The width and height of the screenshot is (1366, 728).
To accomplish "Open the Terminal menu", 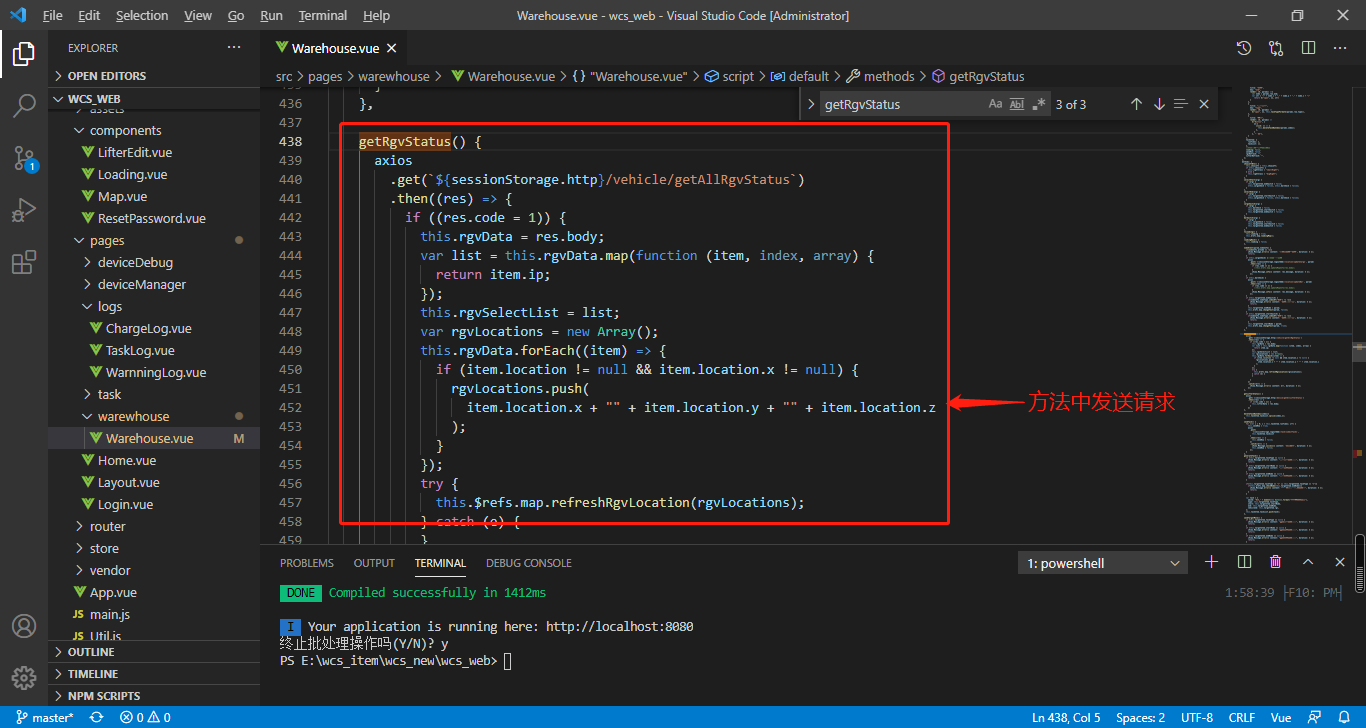I will [x=323, y=15].
